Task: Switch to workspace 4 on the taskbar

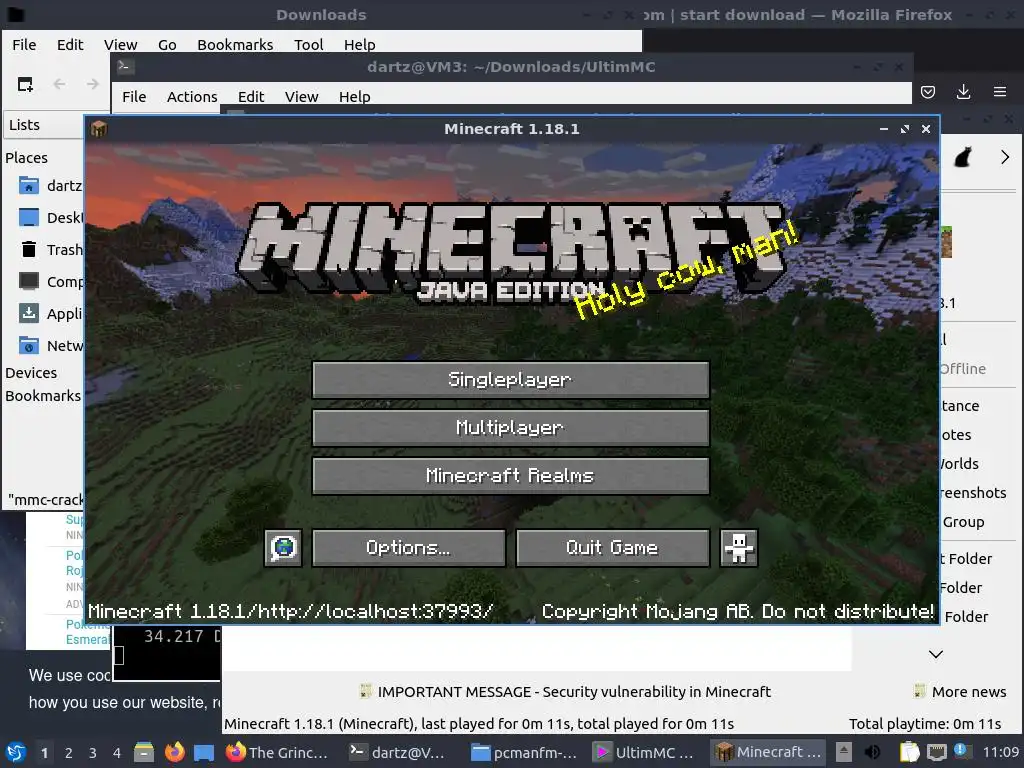Action: coord(117,753)
